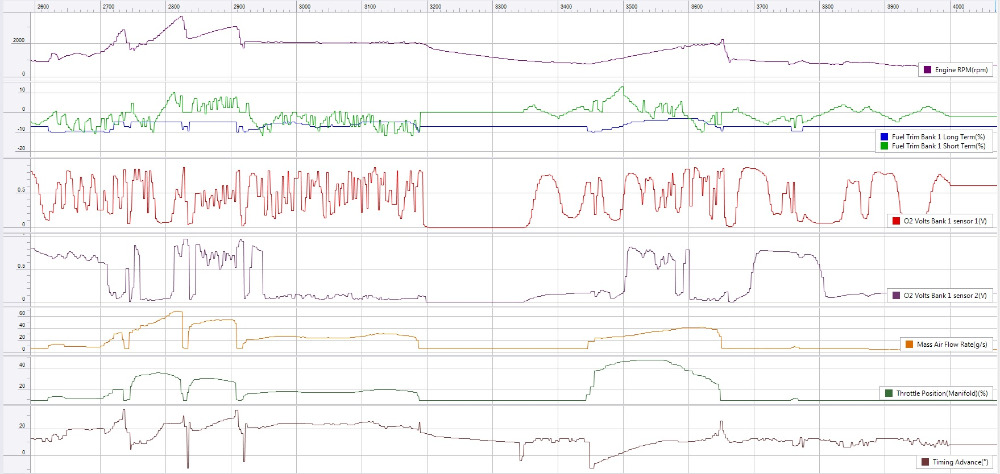The width and height of the screenshot is (1000, 474).
Task: Click the orange Mass Air Flow swatch
Action: 908,344
